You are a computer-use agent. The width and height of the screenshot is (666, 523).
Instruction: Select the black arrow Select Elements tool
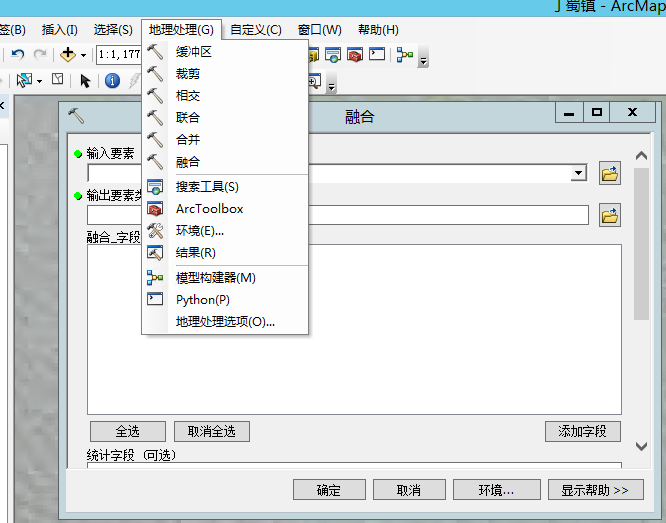coord(85,81)
